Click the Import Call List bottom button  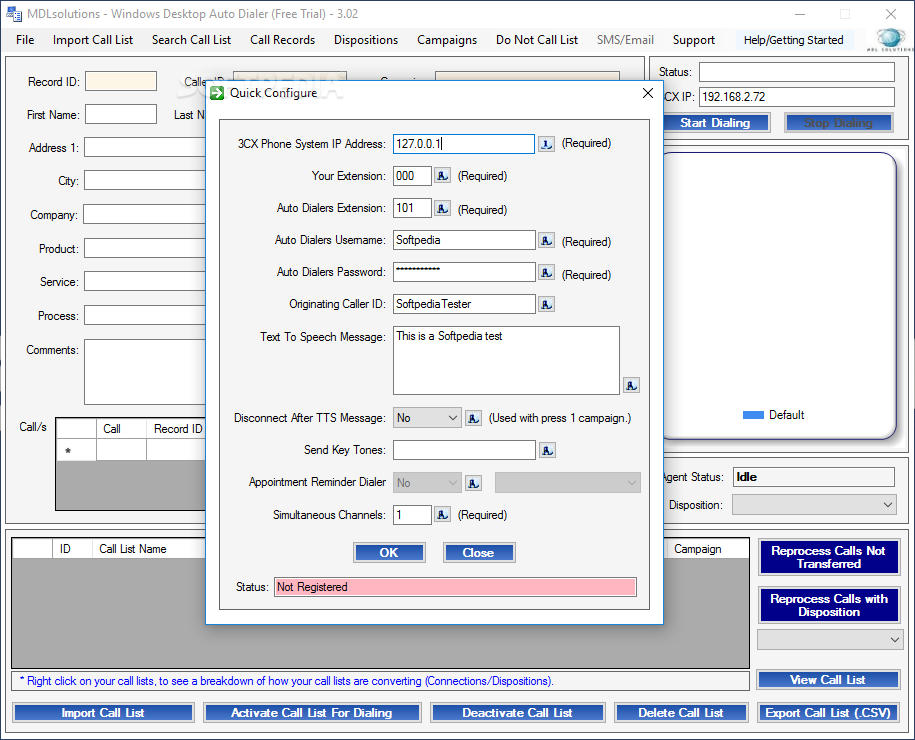[103, 713]
